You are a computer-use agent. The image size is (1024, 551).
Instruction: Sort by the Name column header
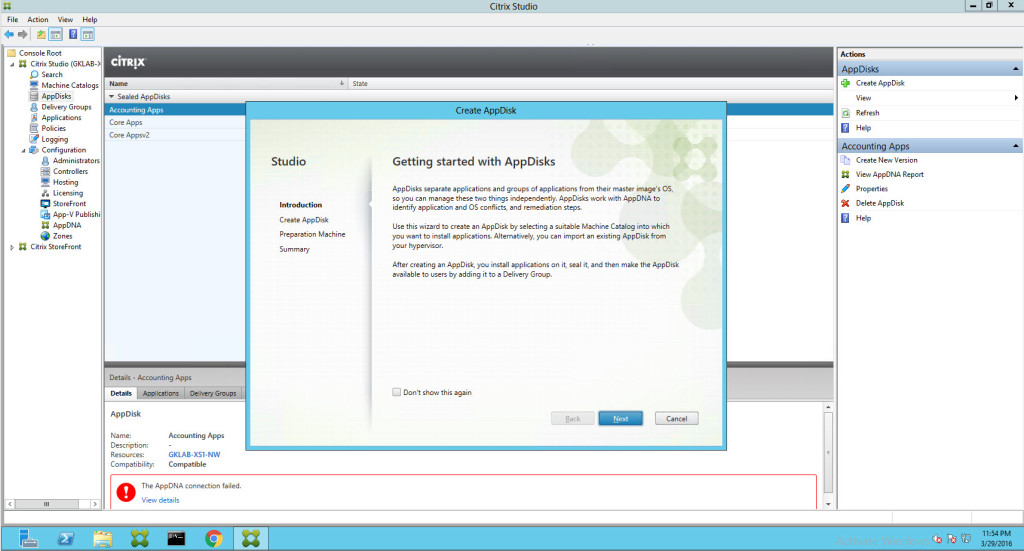pyautogui.click(x=225, y=84)
